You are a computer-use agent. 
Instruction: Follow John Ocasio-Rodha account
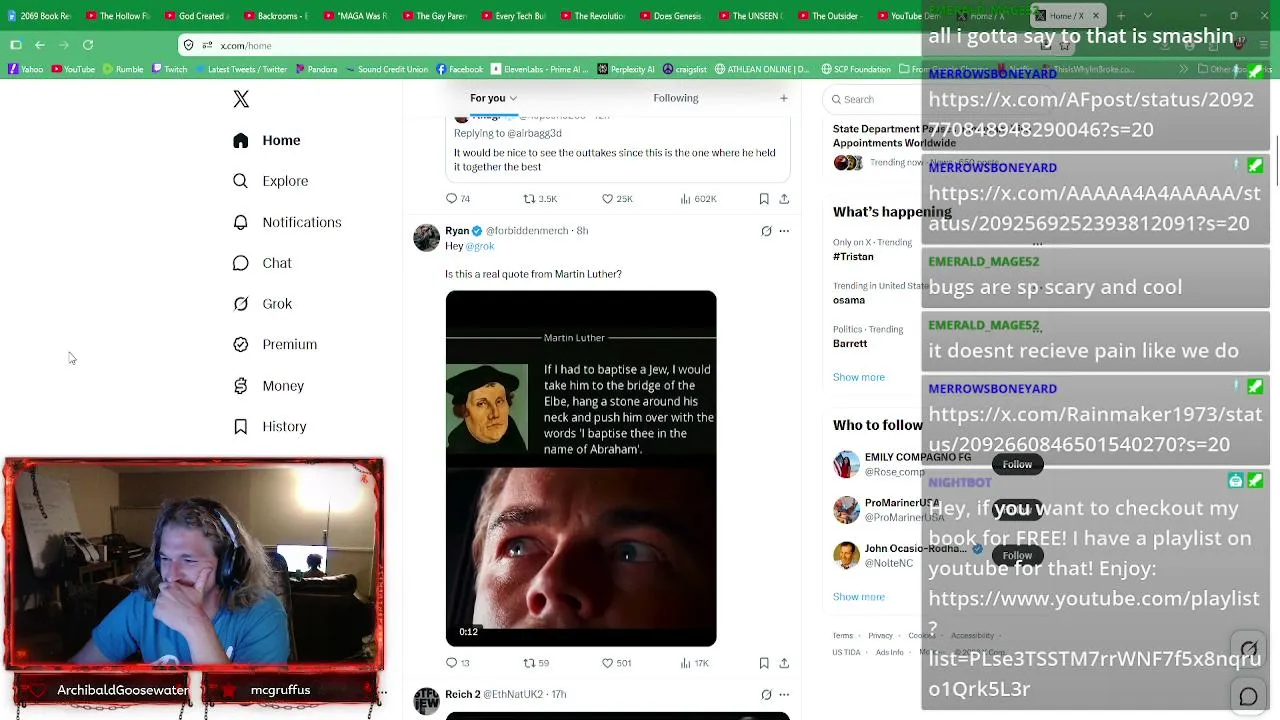(x=1017, y=555)
